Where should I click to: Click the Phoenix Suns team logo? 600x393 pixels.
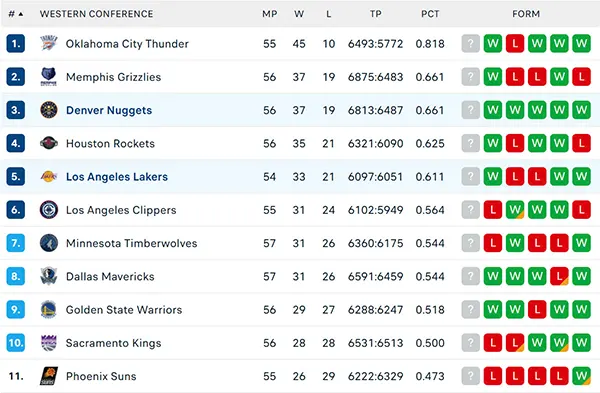[x=49, y=376]
